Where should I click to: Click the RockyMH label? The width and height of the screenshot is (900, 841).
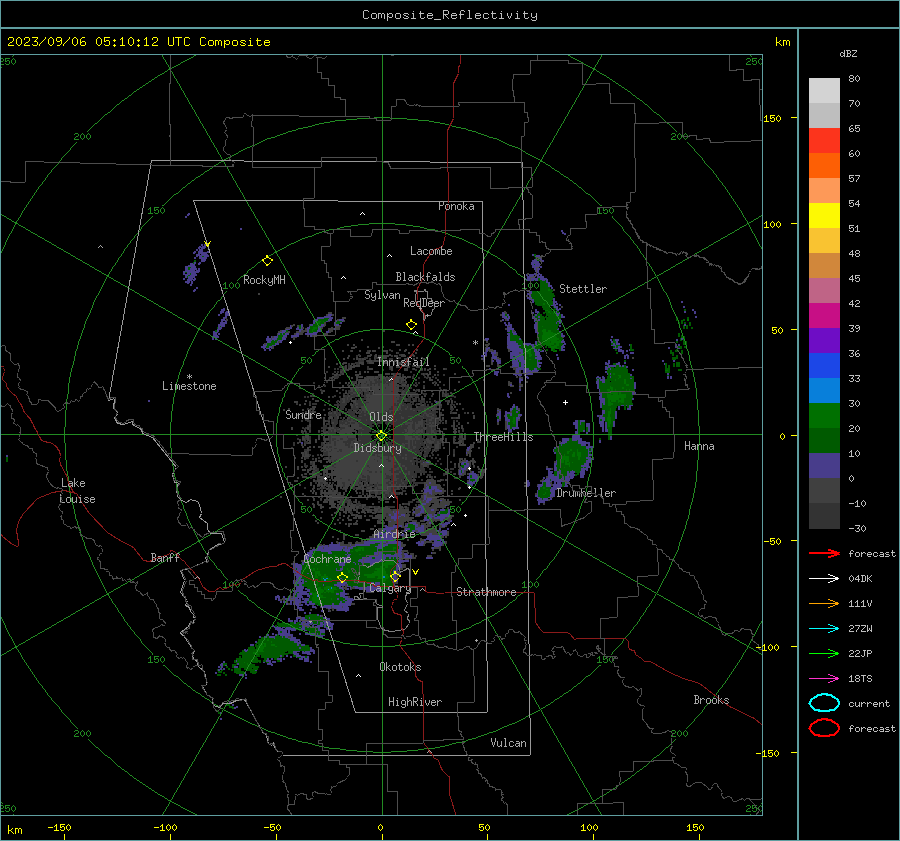[264, 280]
